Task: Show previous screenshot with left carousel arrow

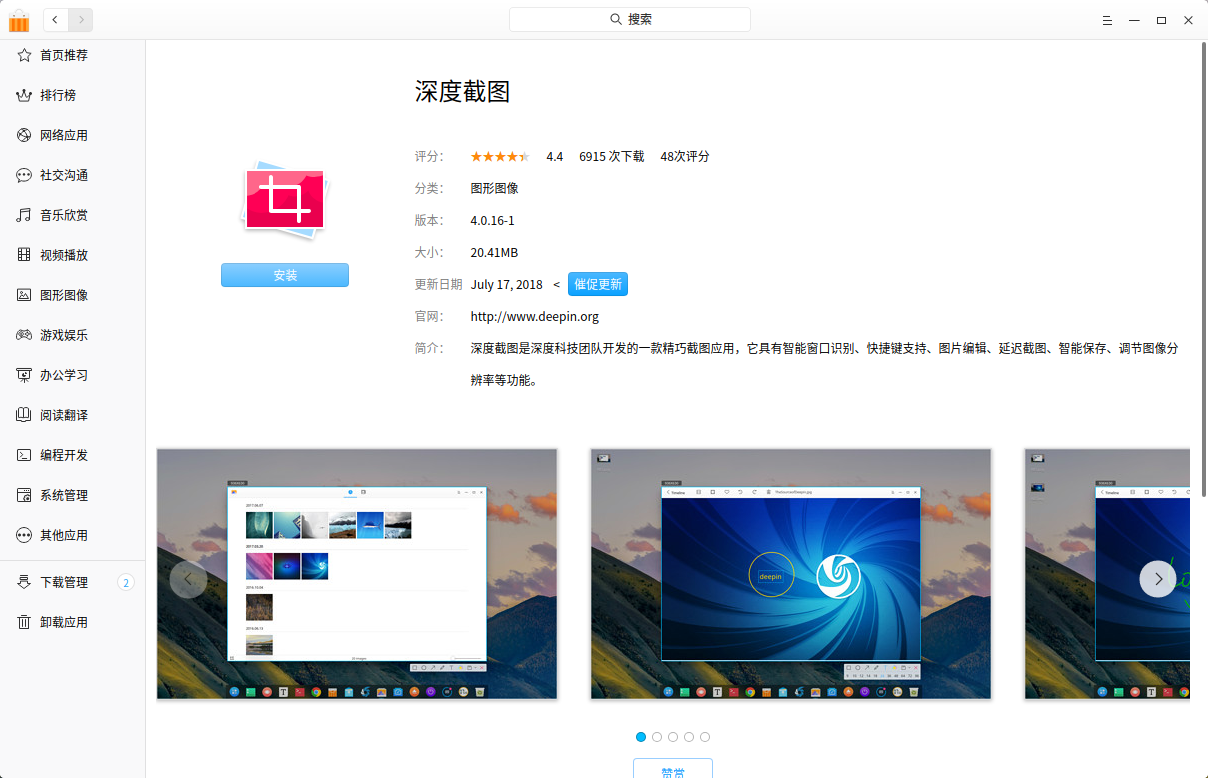Action: tap(188, 578)
